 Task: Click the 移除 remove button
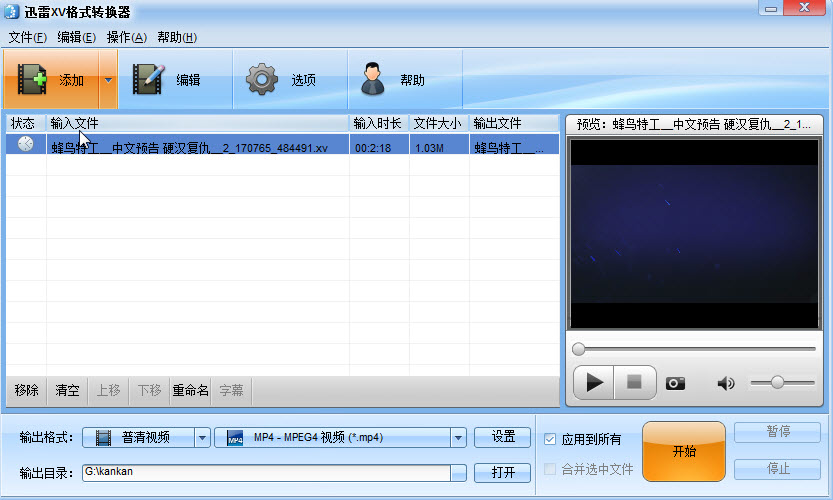[27, 391]
